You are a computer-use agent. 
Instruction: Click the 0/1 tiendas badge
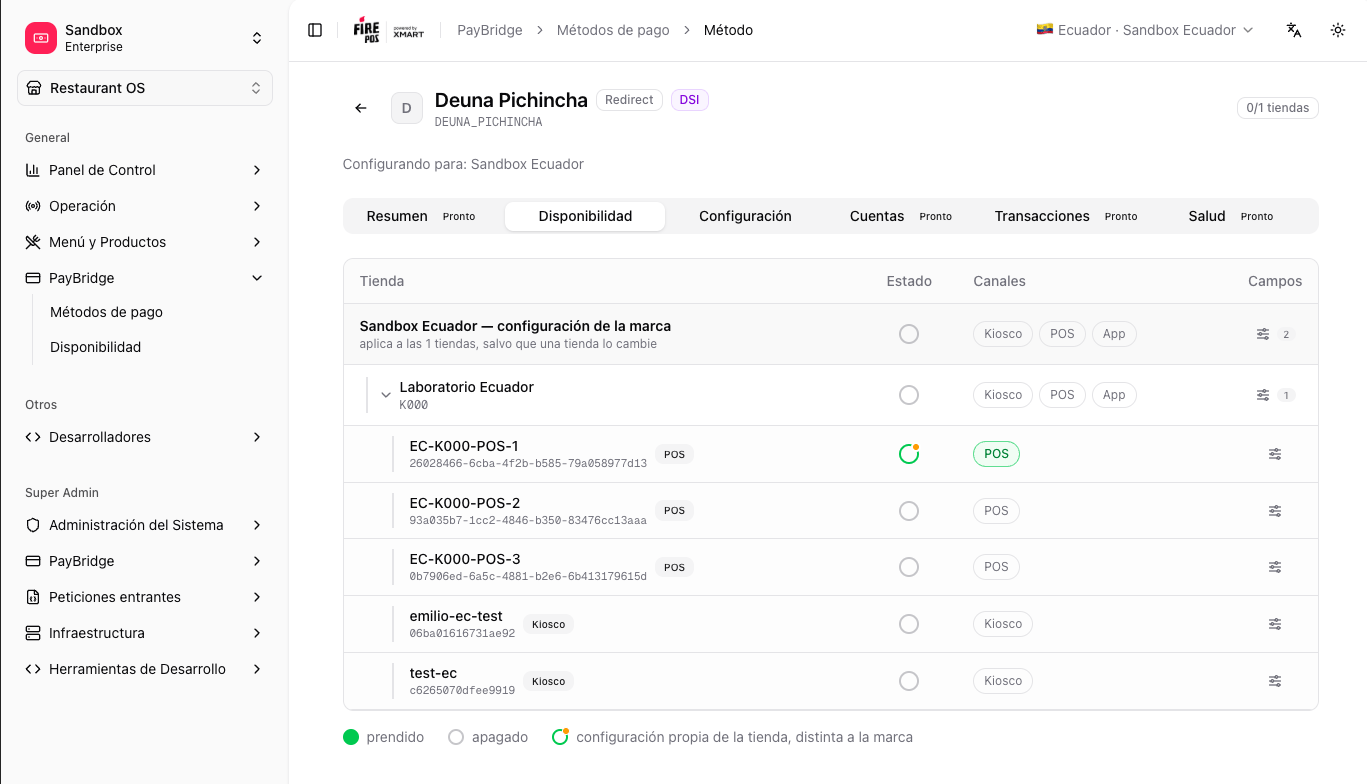coord(1277,108)
